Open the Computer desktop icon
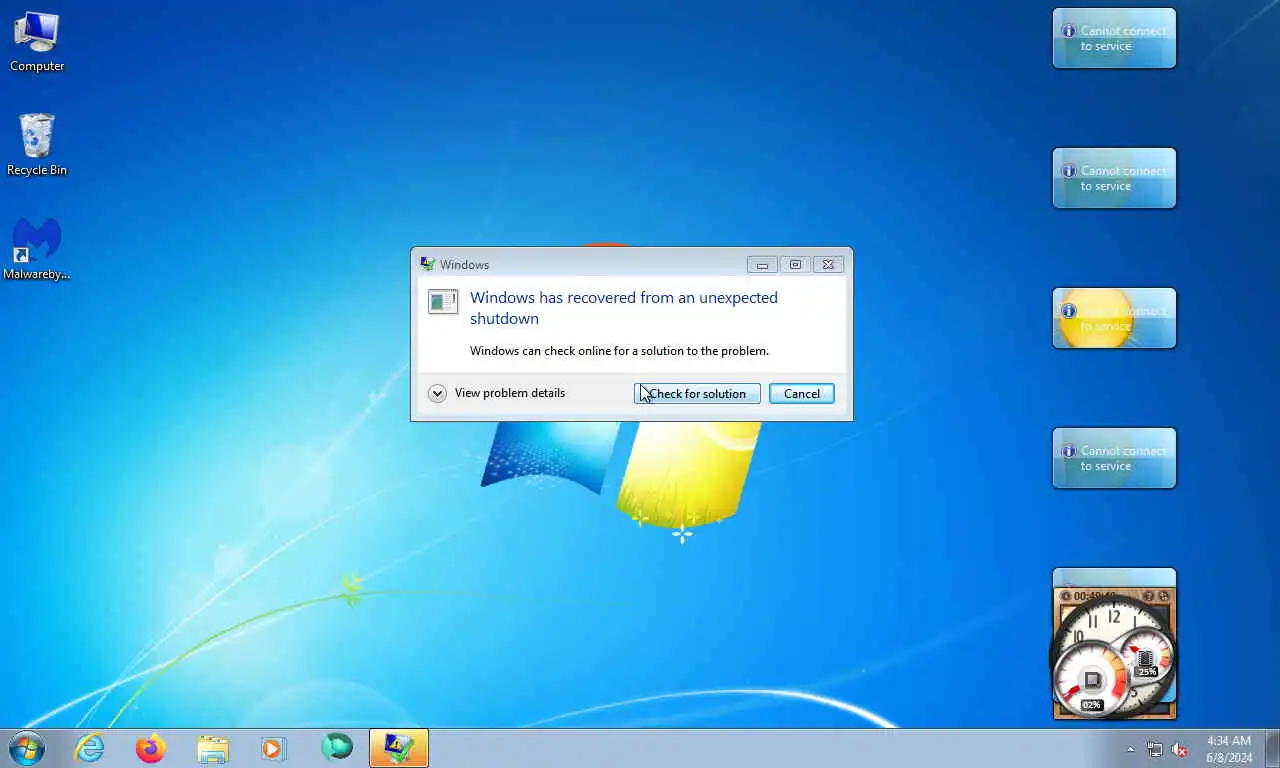Image resolution: width=1280 pixels, height=768 pixels. coord(37,42)
